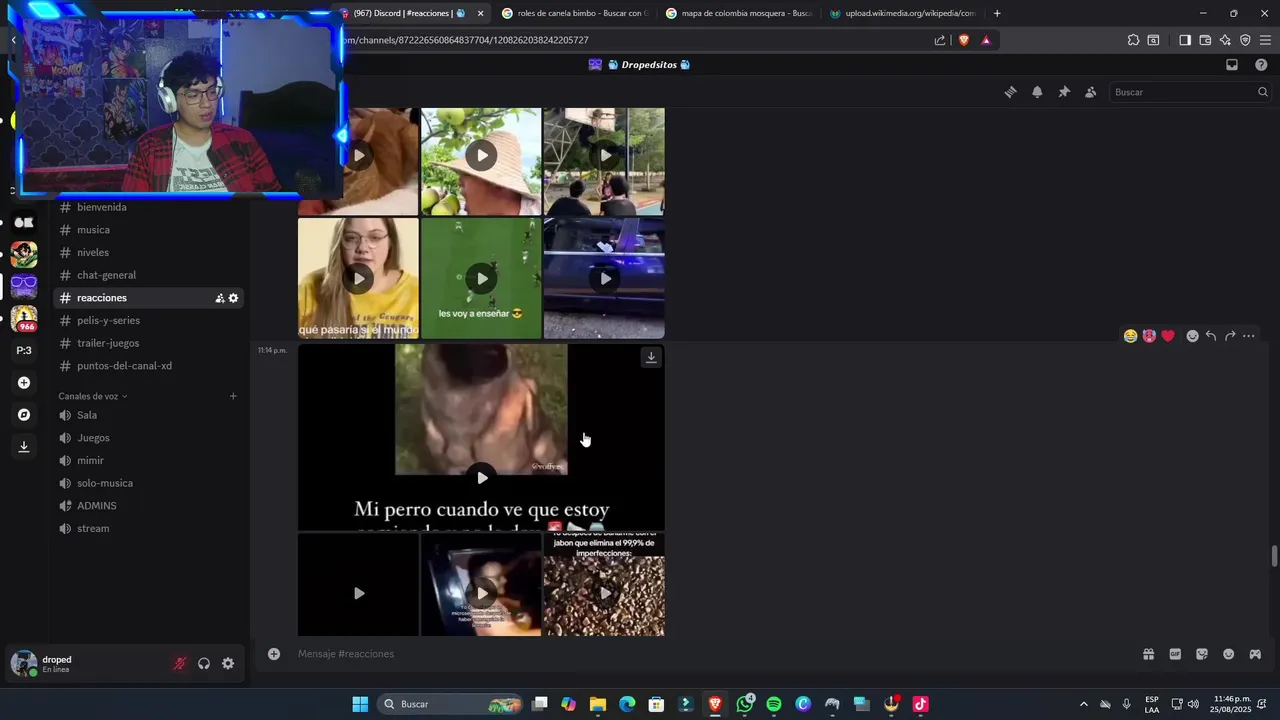Play the car video thumbnail
The image size is (1280, 720).
point(605,279)
